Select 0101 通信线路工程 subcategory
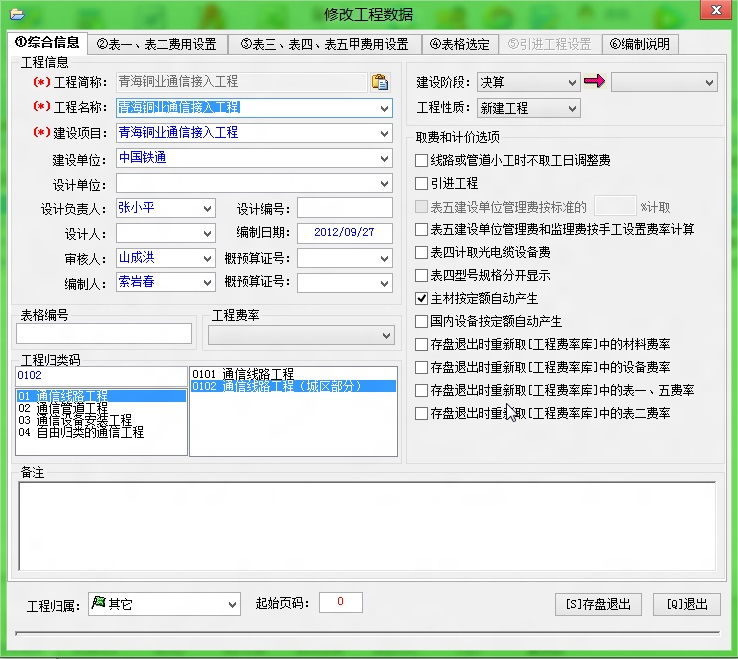The width and height of the screenshot is (738, 659). [x=293, y=374]
